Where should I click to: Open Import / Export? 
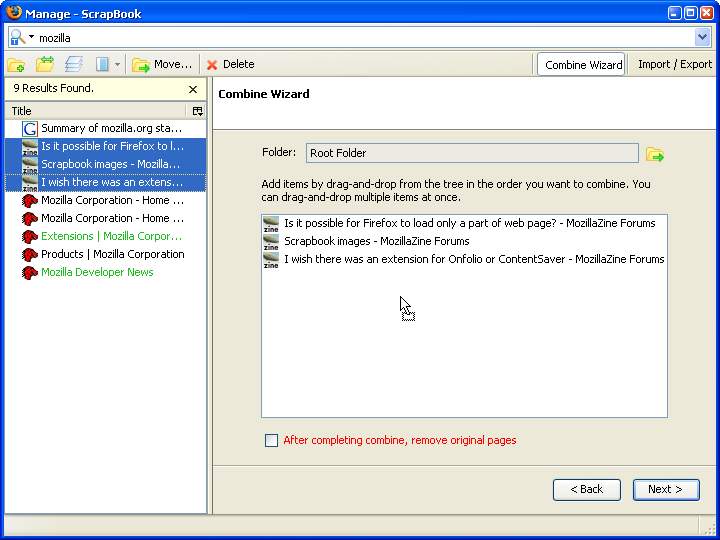pyautogui.click(x=675, y=64)
